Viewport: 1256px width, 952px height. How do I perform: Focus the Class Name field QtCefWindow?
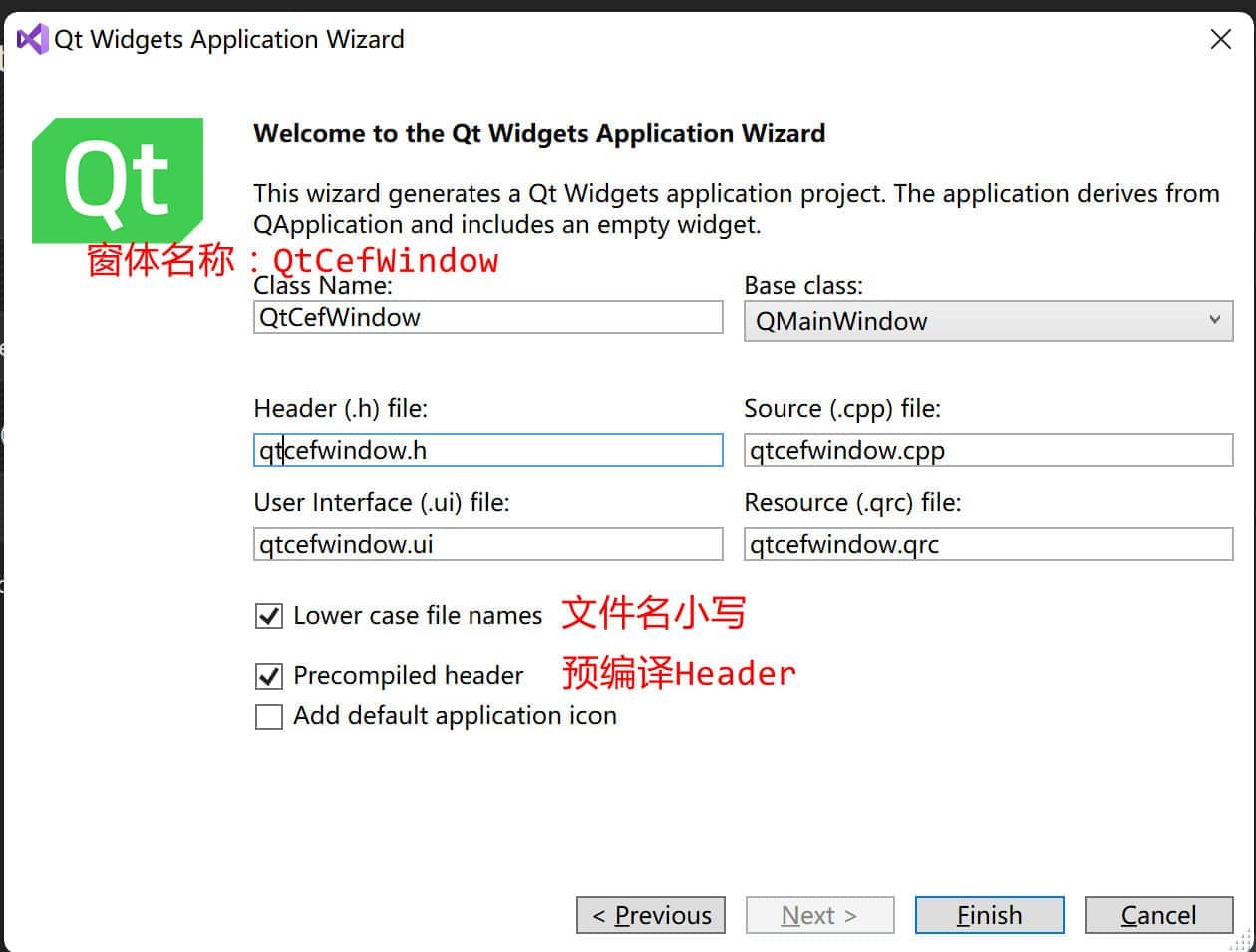[x=488, y=317]
